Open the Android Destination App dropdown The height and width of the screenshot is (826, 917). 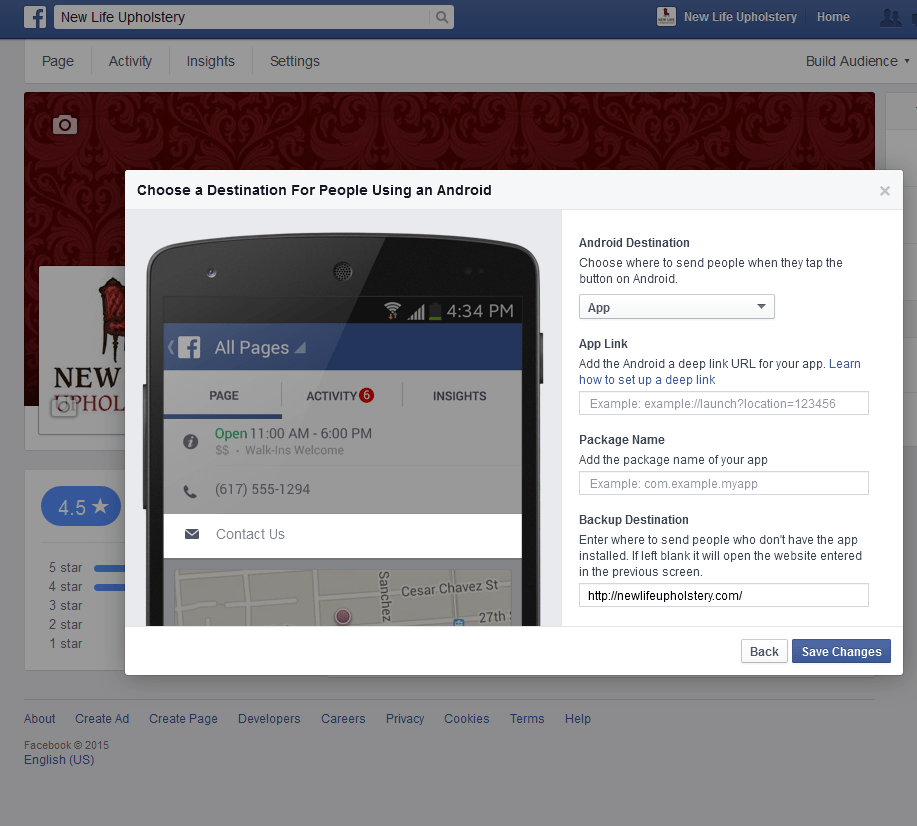(676, 307)
